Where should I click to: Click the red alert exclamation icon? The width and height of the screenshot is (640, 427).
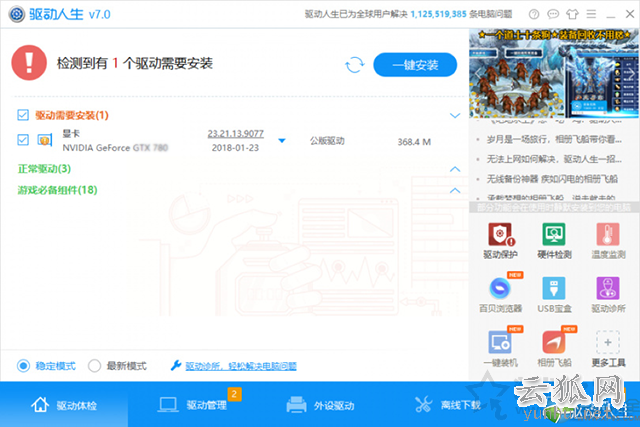coord(29,62)
